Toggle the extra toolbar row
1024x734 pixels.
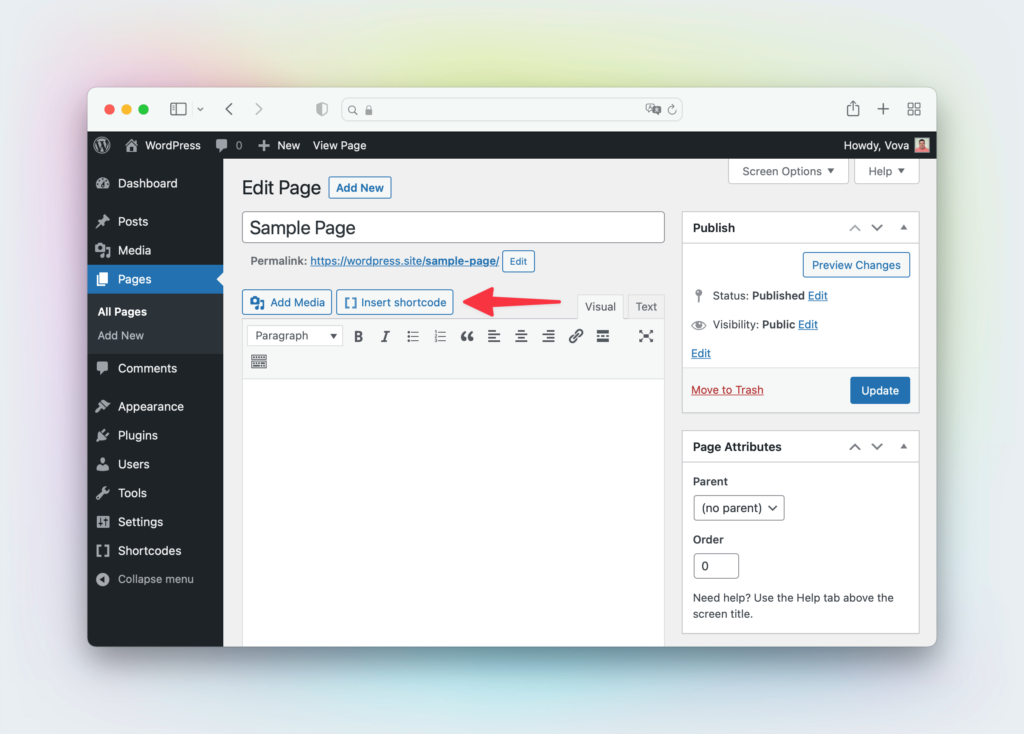tap(259, 362)
